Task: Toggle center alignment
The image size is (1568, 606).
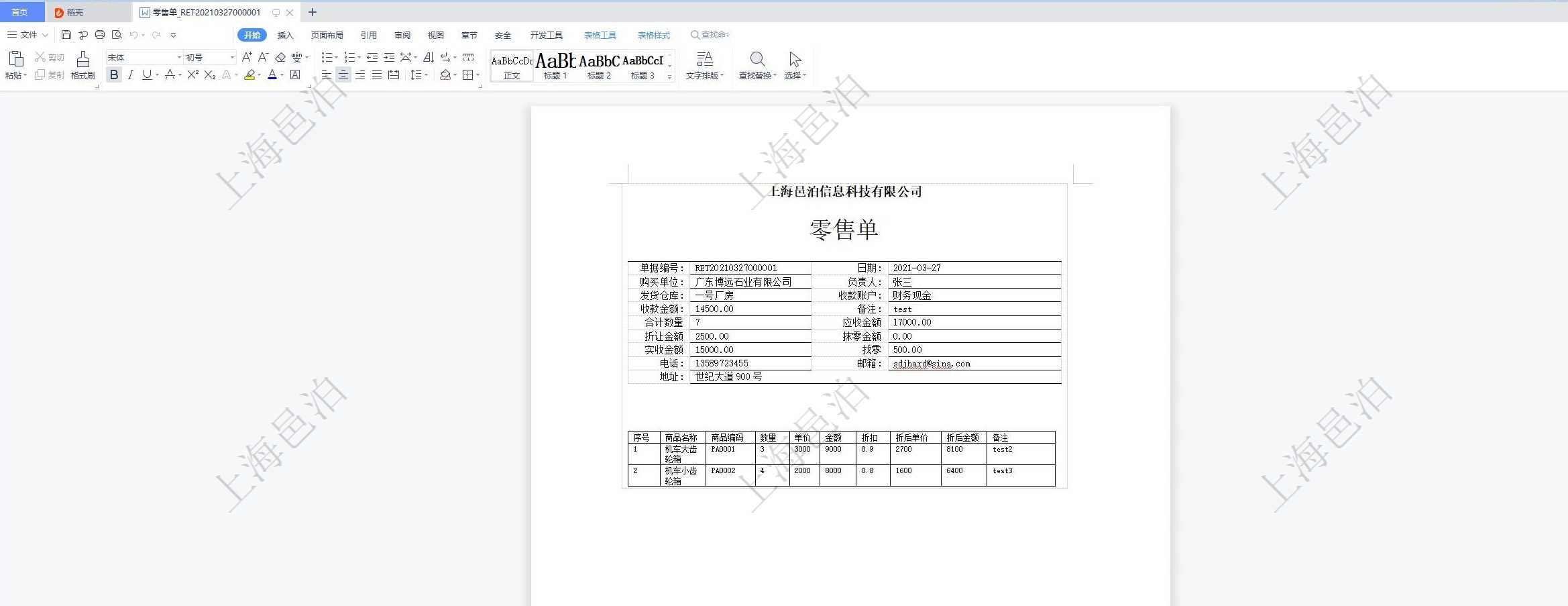Action: (x=343, y=75)
